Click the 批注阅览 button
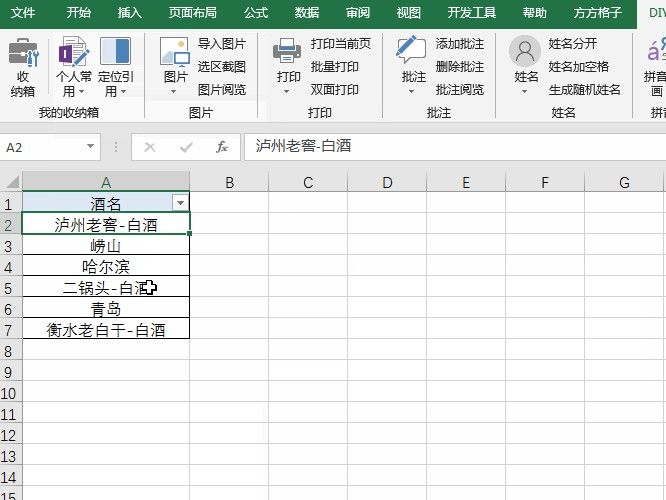 (x=460, y=90)
